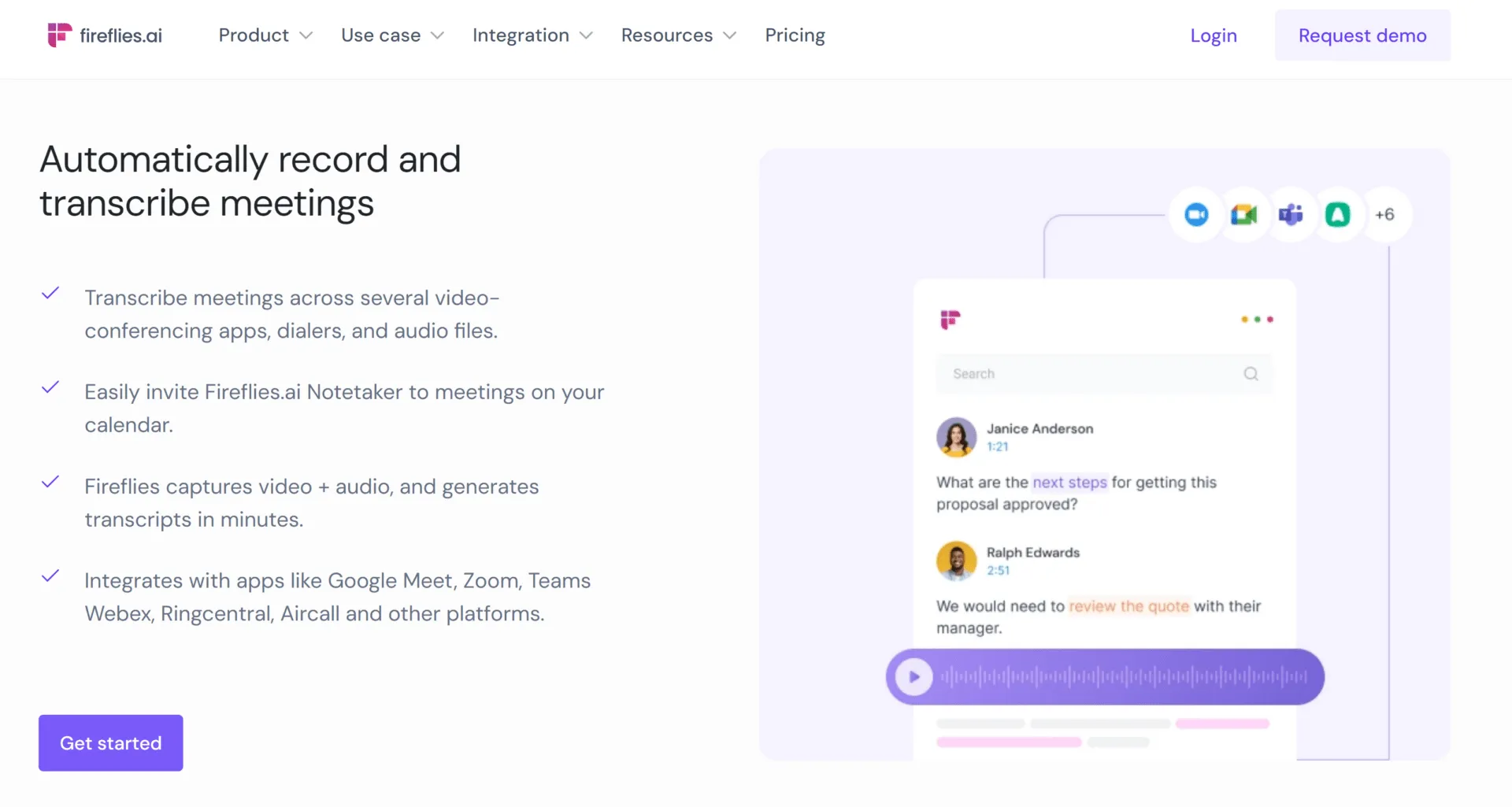Click the green Aircall integration icon
Screen dimensions: 1512x807
[x=1338, y=215]
